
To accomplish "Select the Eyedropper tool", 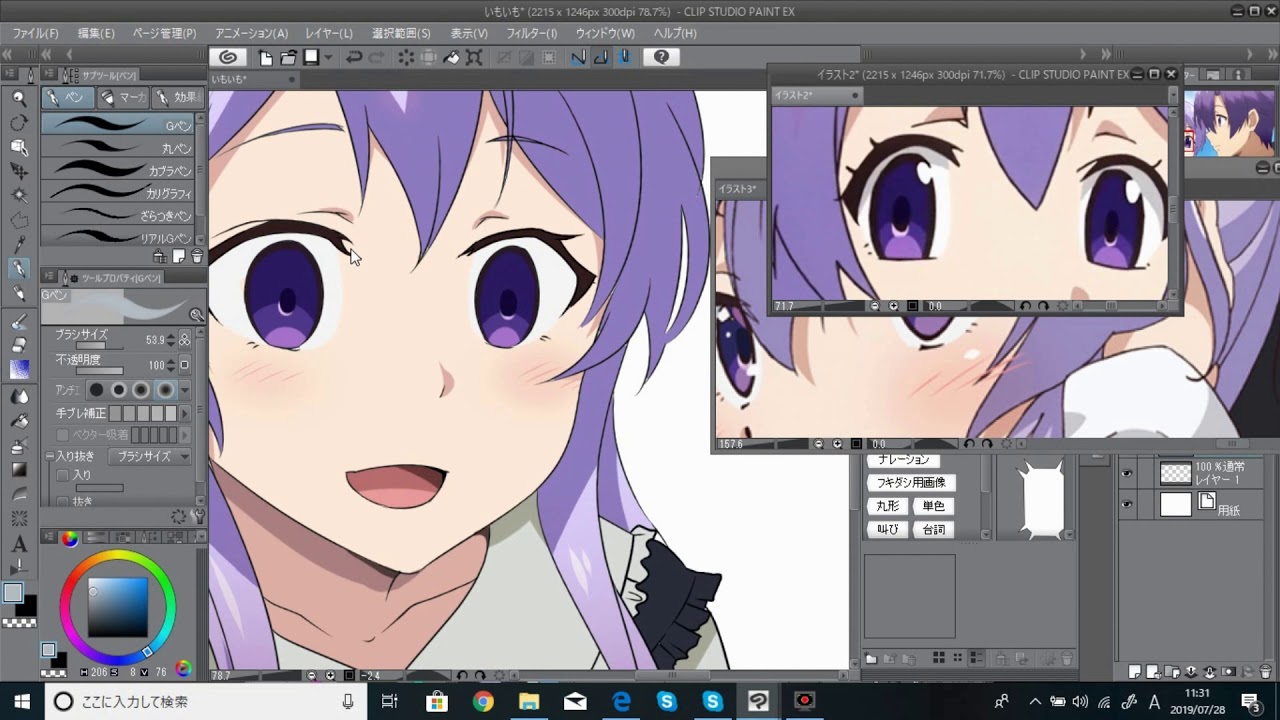I will tap(19, 244).
